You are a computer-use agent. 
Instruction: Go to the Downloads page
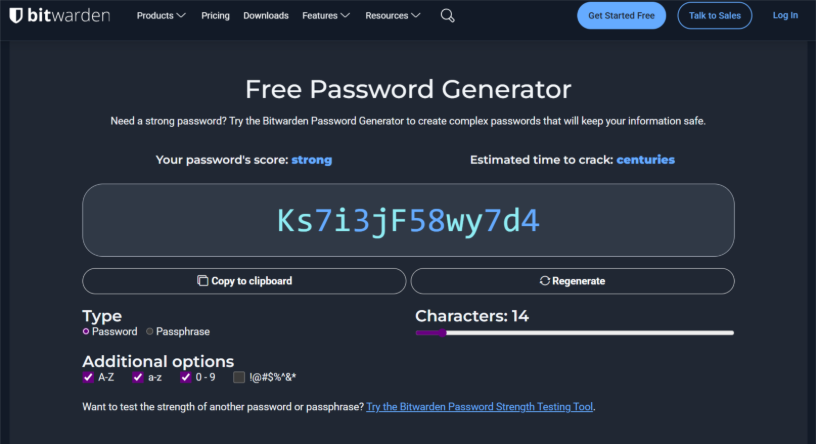pyautogui.click(x=266, y=16)
